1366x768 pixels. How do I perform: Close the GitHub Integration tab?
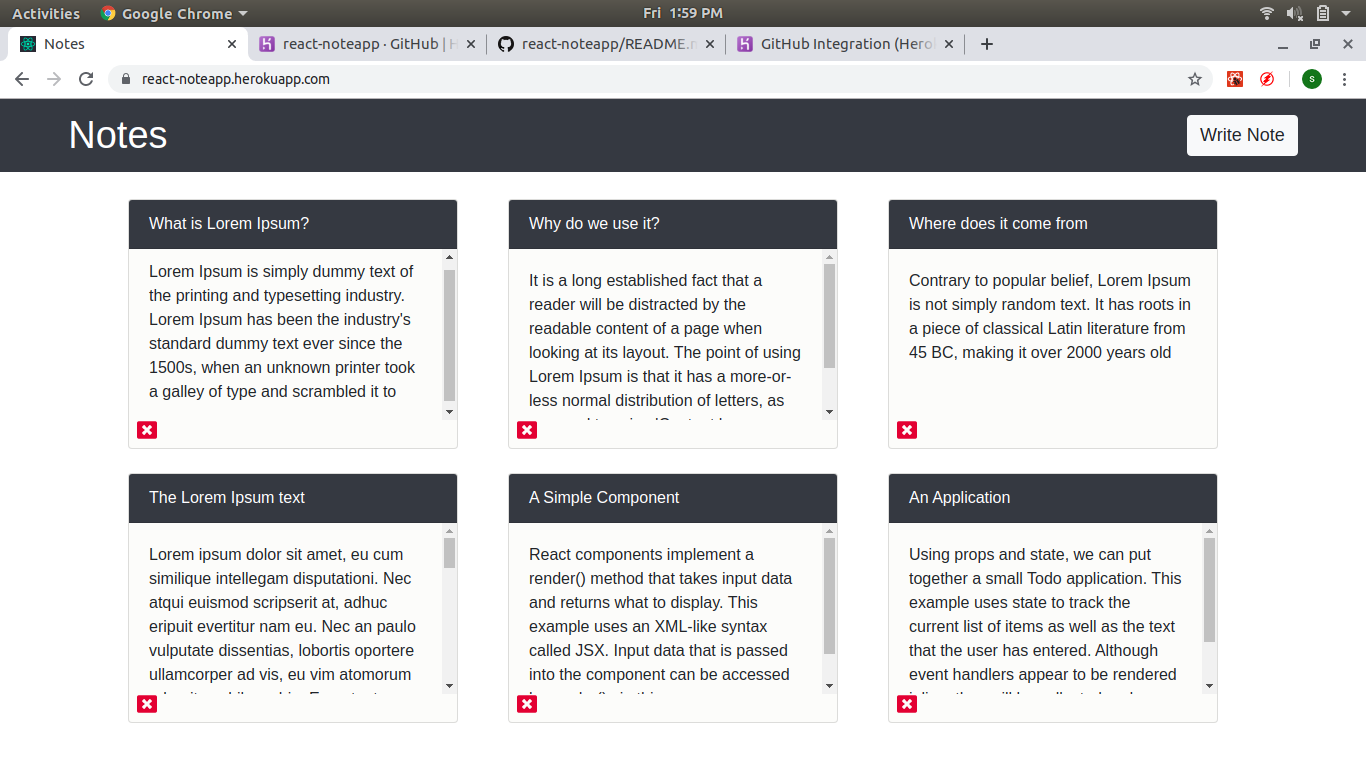click(x=949, y=44)
